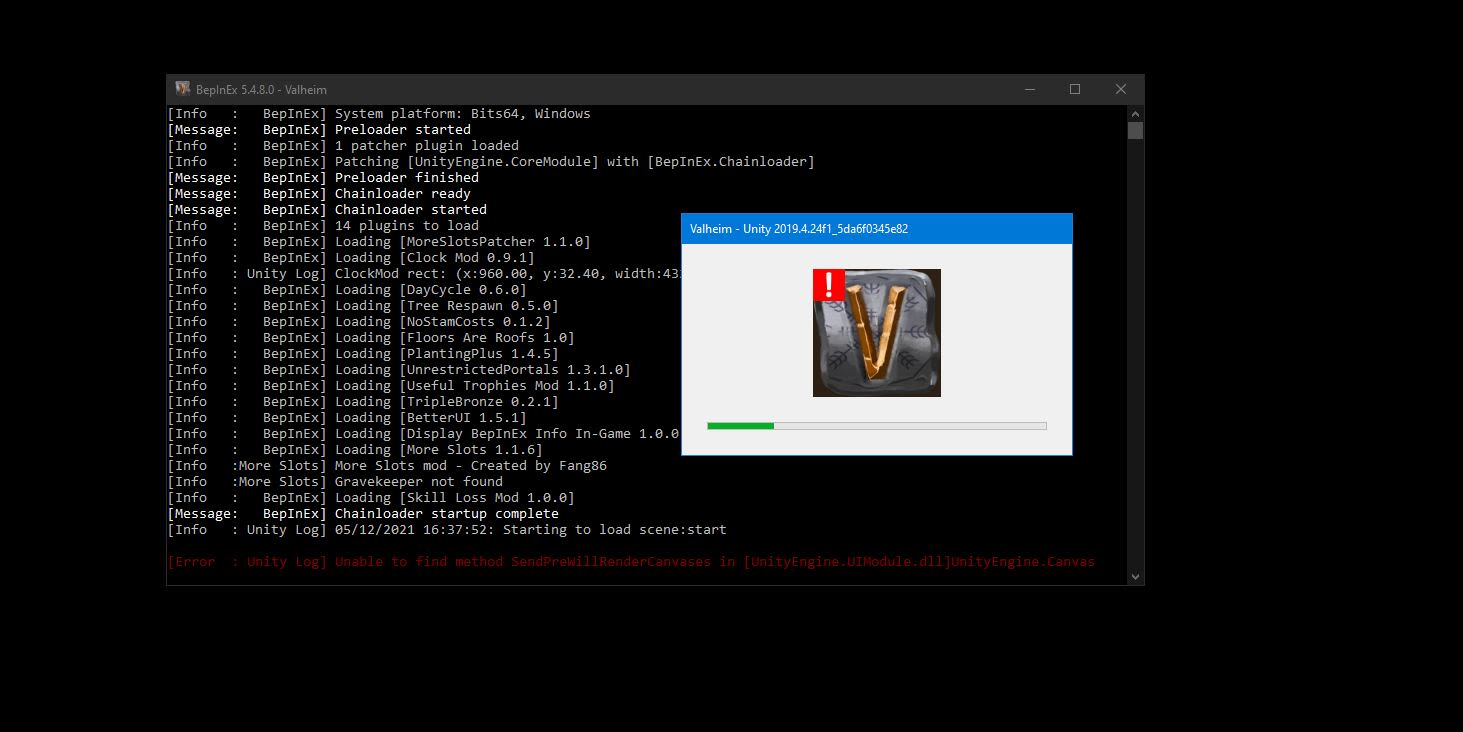Click the 'Starting to load scene:start' line

447,530
